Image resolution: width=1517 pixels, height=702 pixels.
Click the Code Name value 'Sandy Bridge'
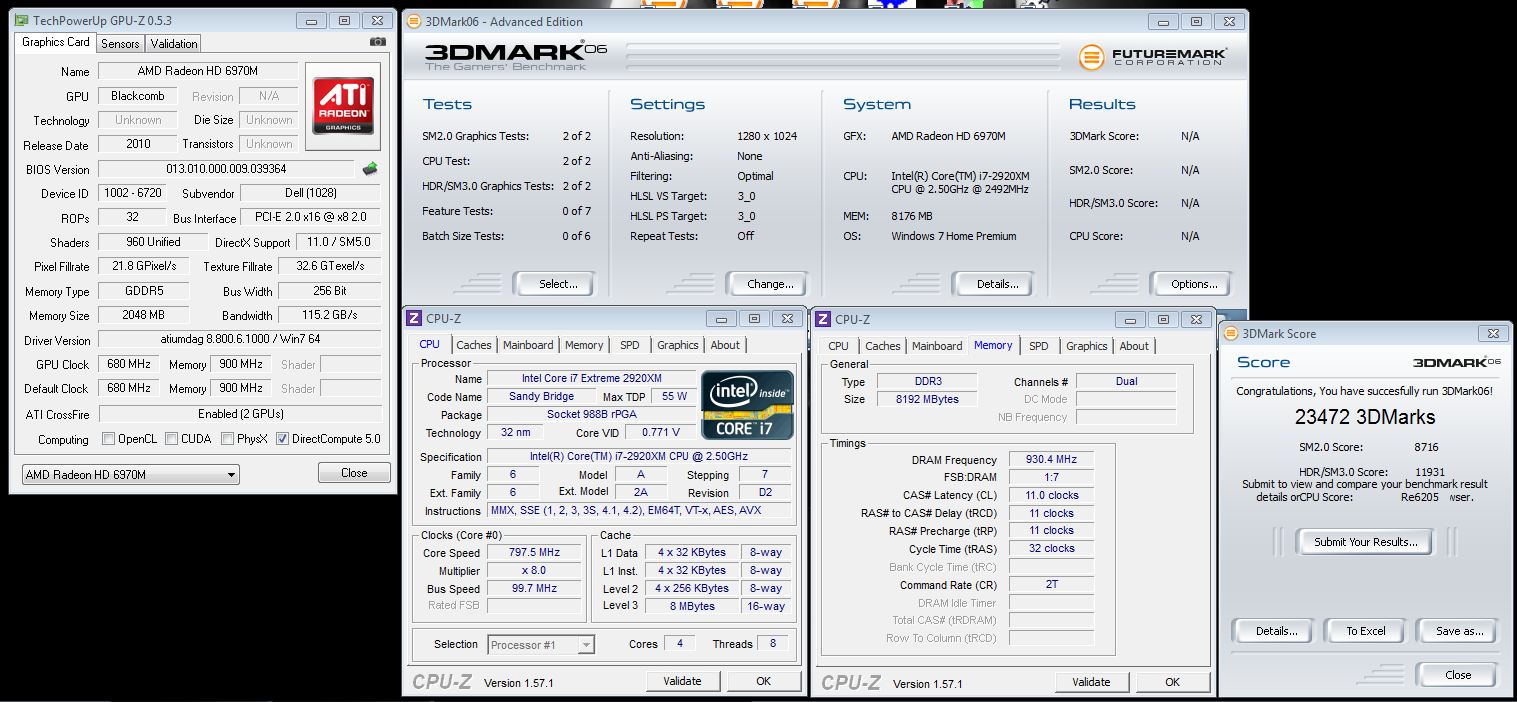tap(541, 397)
